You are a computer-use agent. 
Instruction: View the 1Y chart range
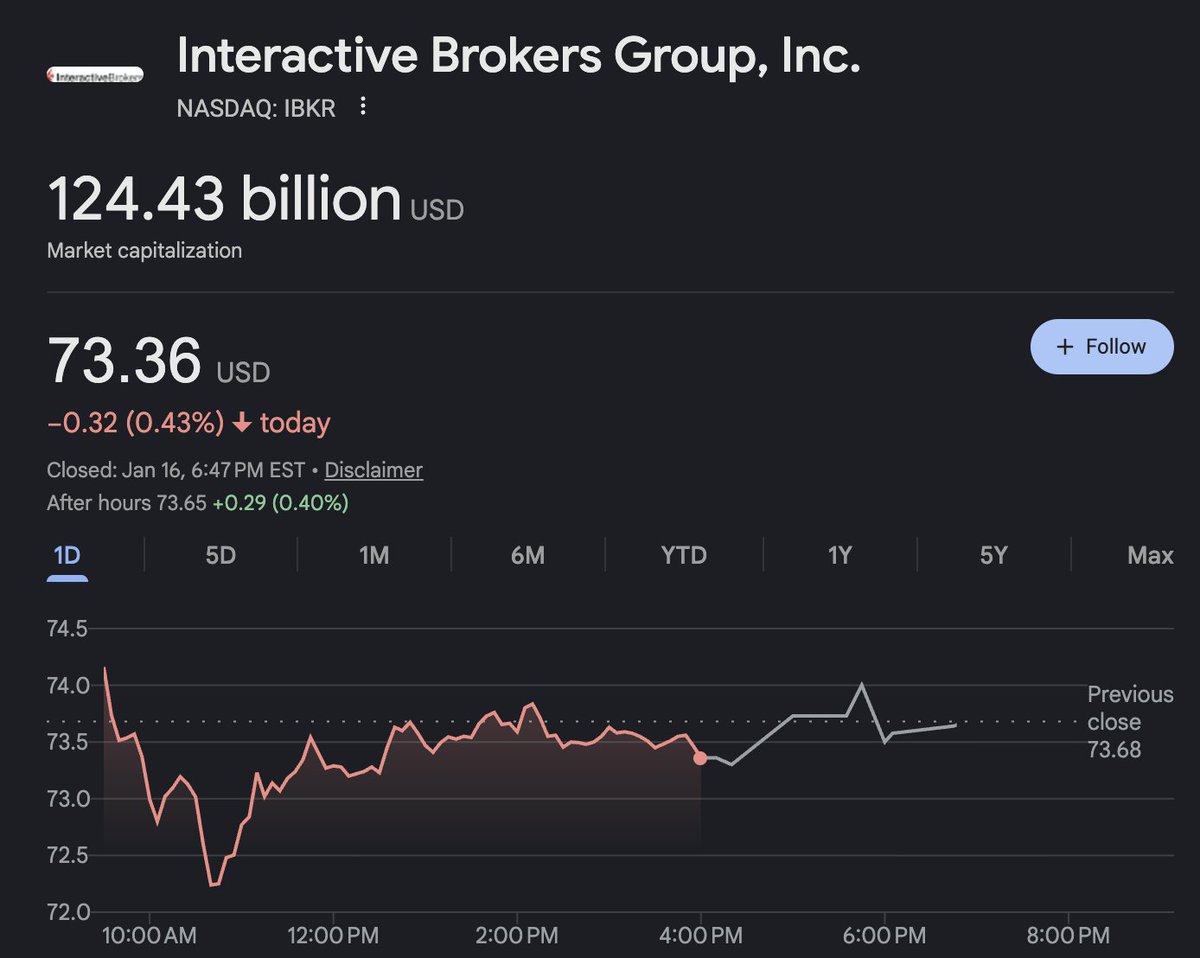click(840, 555)
